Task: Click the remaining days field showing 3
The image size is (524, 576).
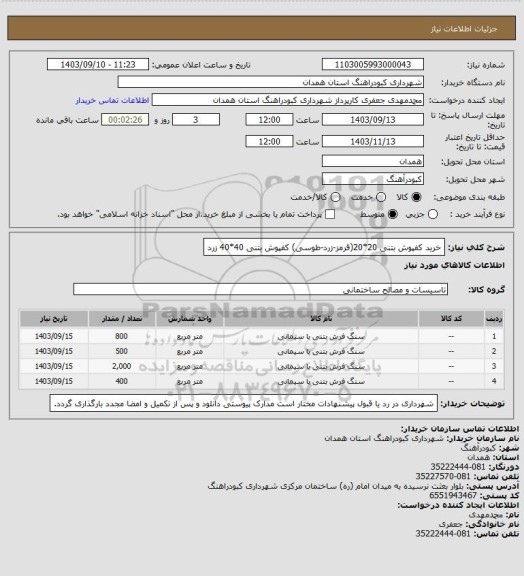Action: pyautogui.click(x=196, y=120)
